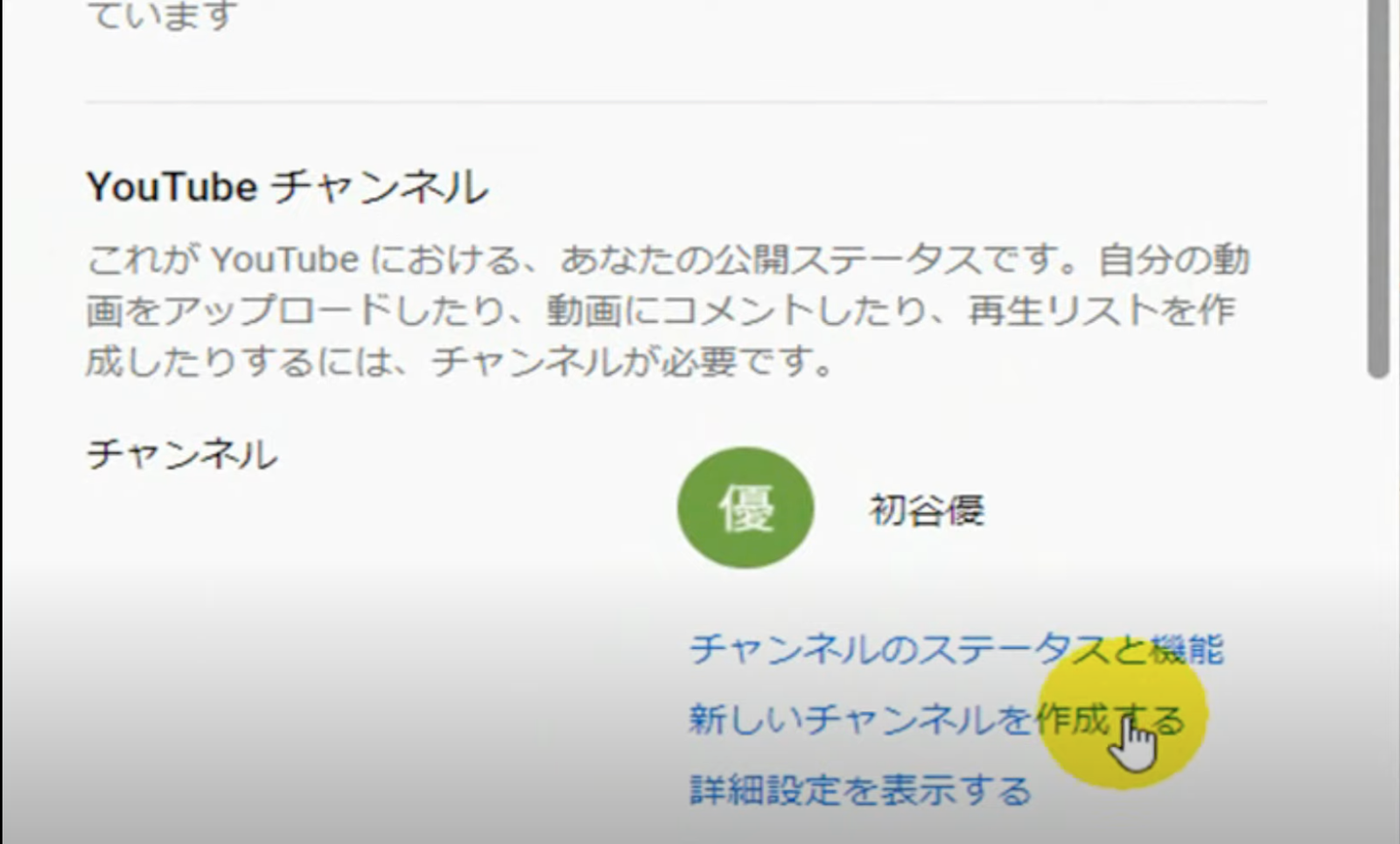Viewport: 1400px width, 844px height.
Task: Click the description line starting 成したりするには
Action: tap(459, 361)
